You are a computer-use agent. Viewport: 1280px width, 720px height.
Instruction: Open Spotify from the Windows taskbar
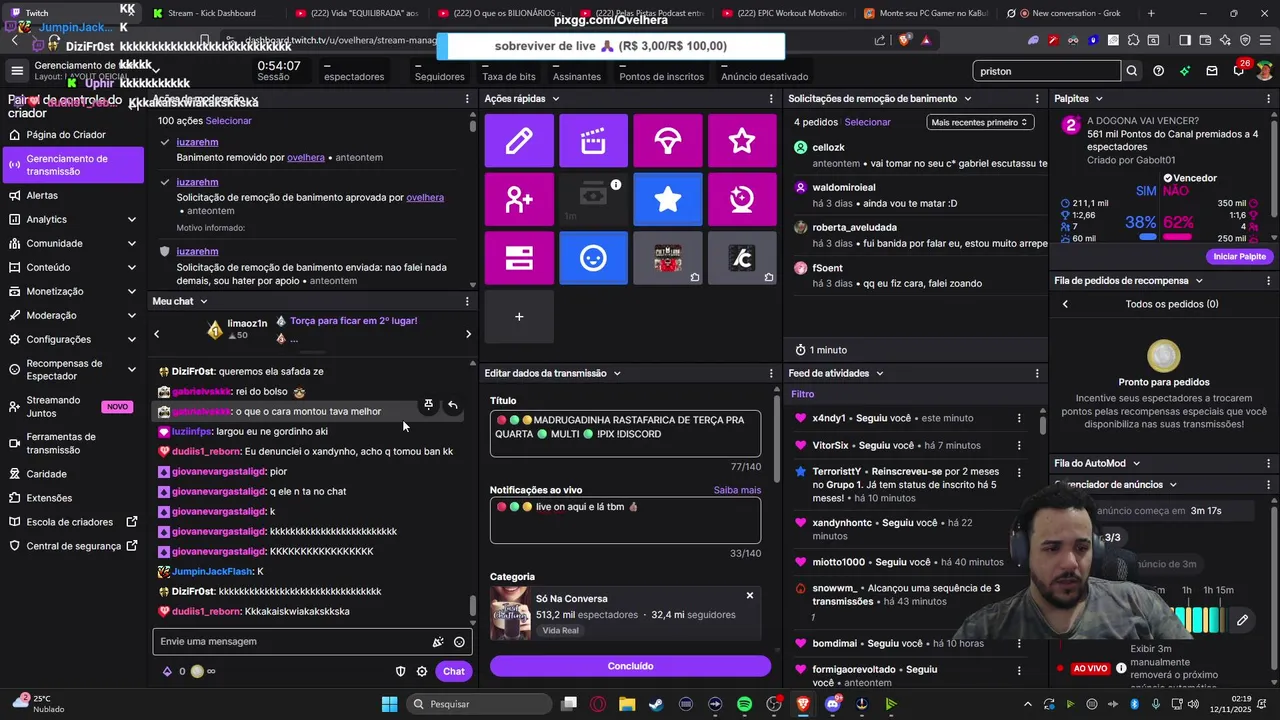point(744,704)
